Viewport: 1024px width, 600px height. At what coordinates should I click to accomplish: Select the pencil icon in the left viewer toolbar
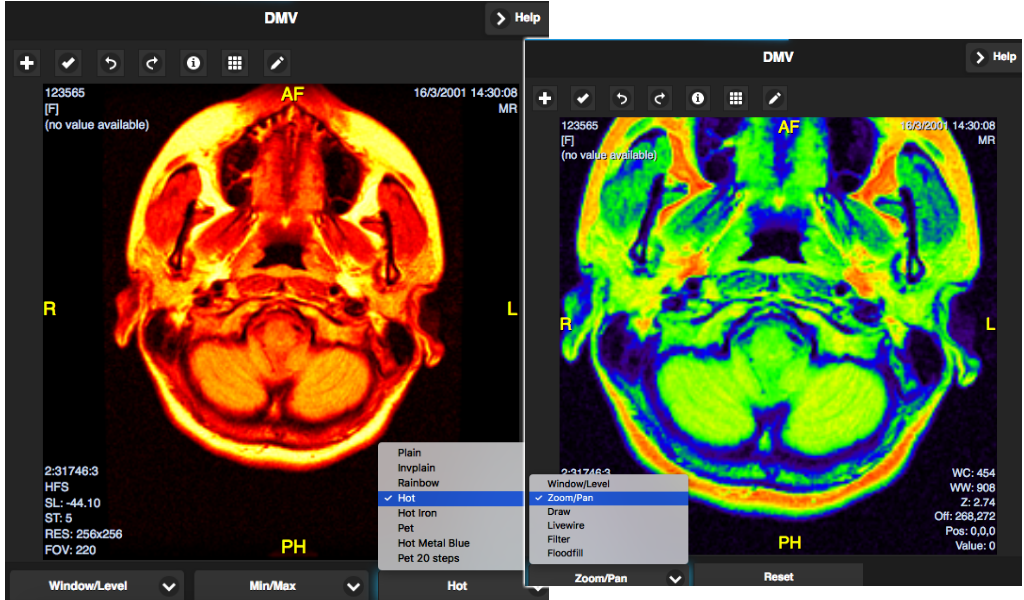click(277, 63)
